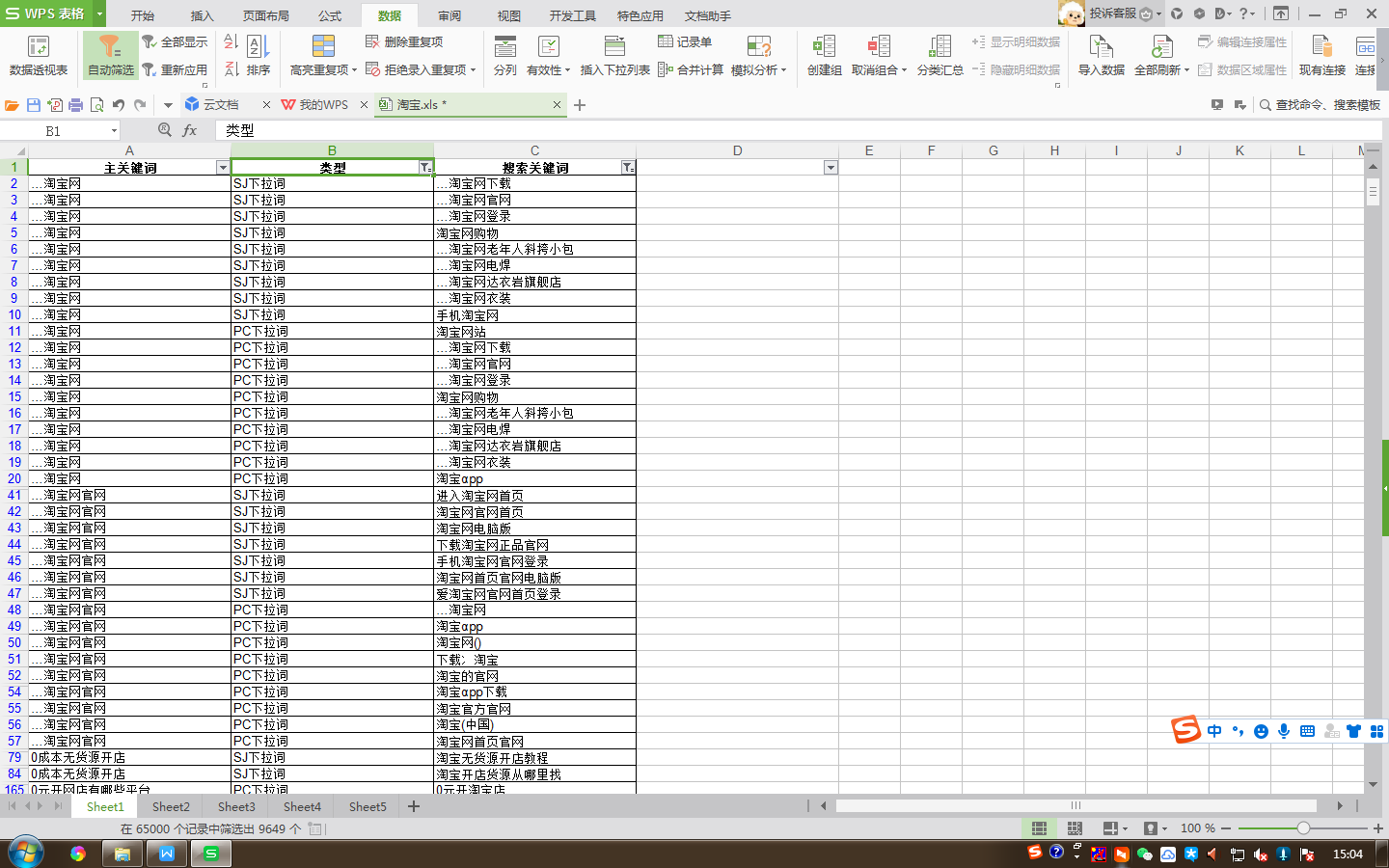Open the 排序 sort dialog

[x=259, y=56]
